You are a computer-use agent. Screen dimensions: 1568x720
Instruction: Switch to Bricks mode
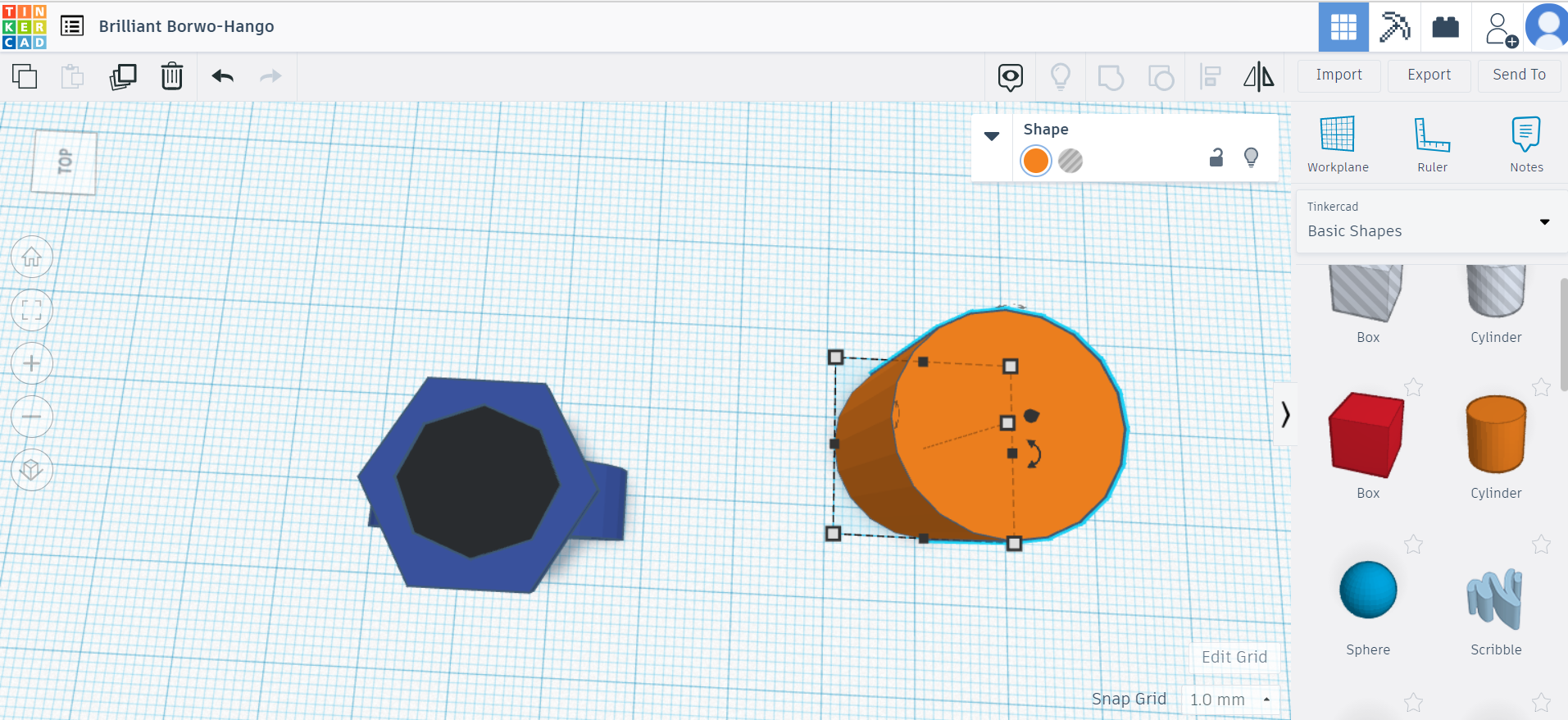click(x=1445, y=27)
